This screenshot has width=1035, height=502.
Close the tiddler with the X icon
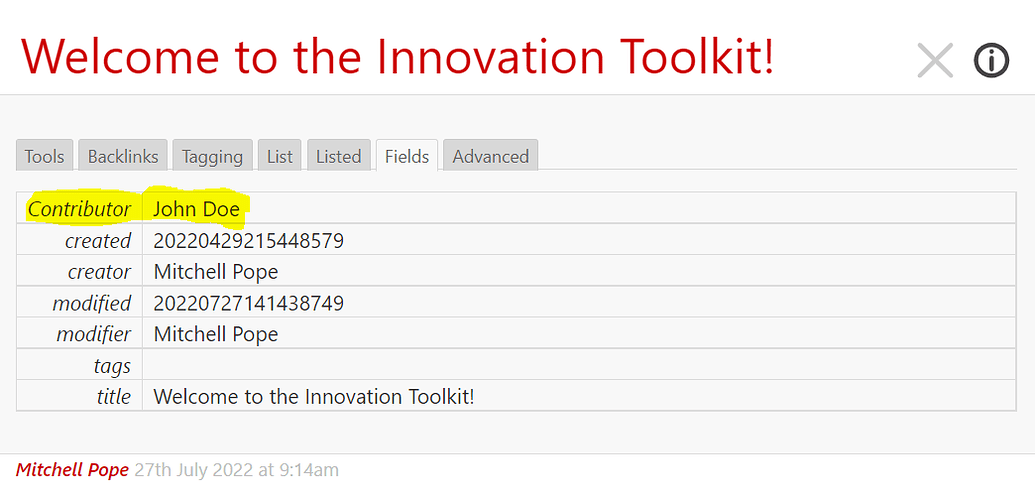935,61
